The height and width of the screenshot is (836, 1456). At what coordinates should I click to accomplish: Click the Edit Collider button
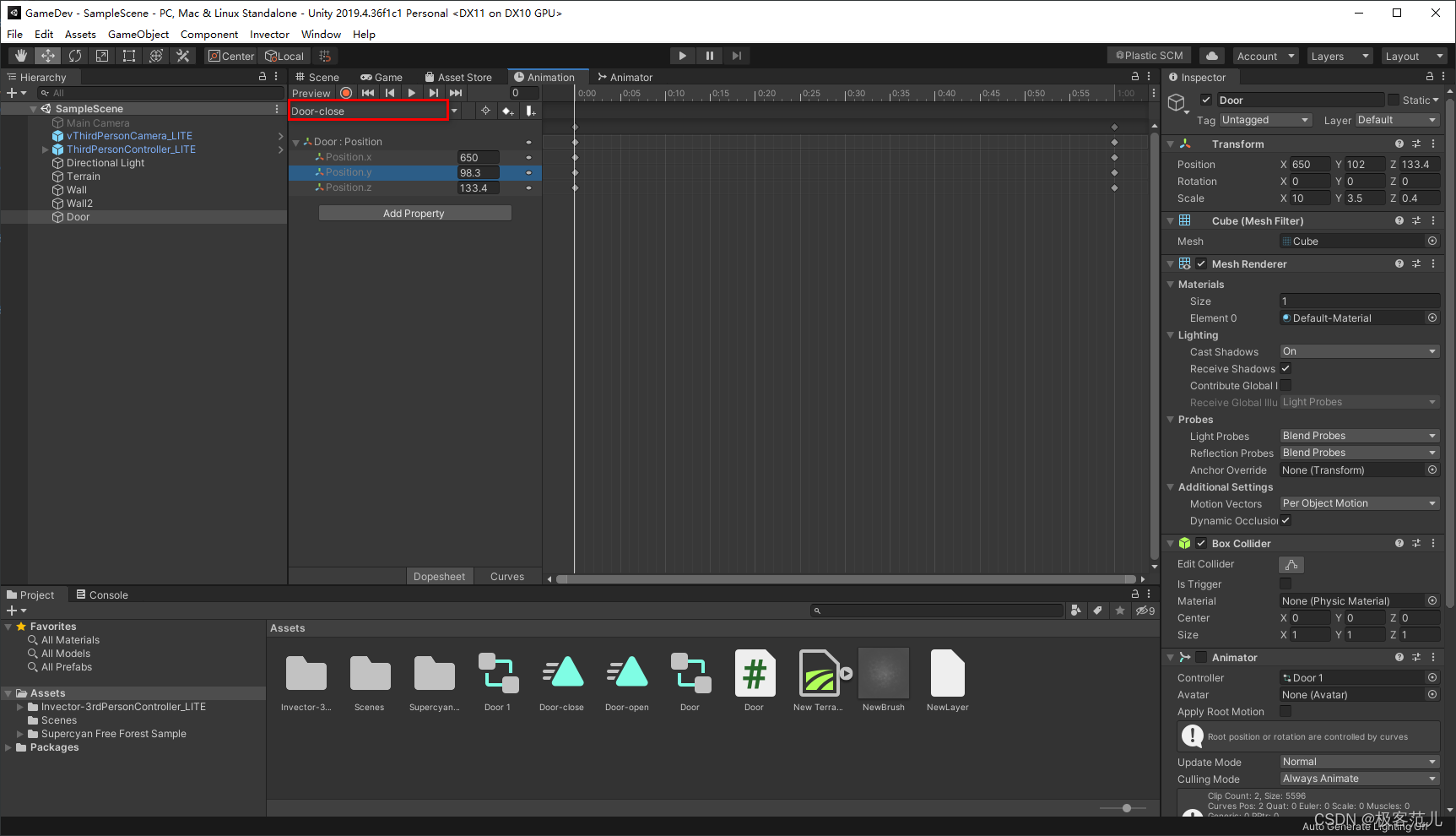[1291, 564]
